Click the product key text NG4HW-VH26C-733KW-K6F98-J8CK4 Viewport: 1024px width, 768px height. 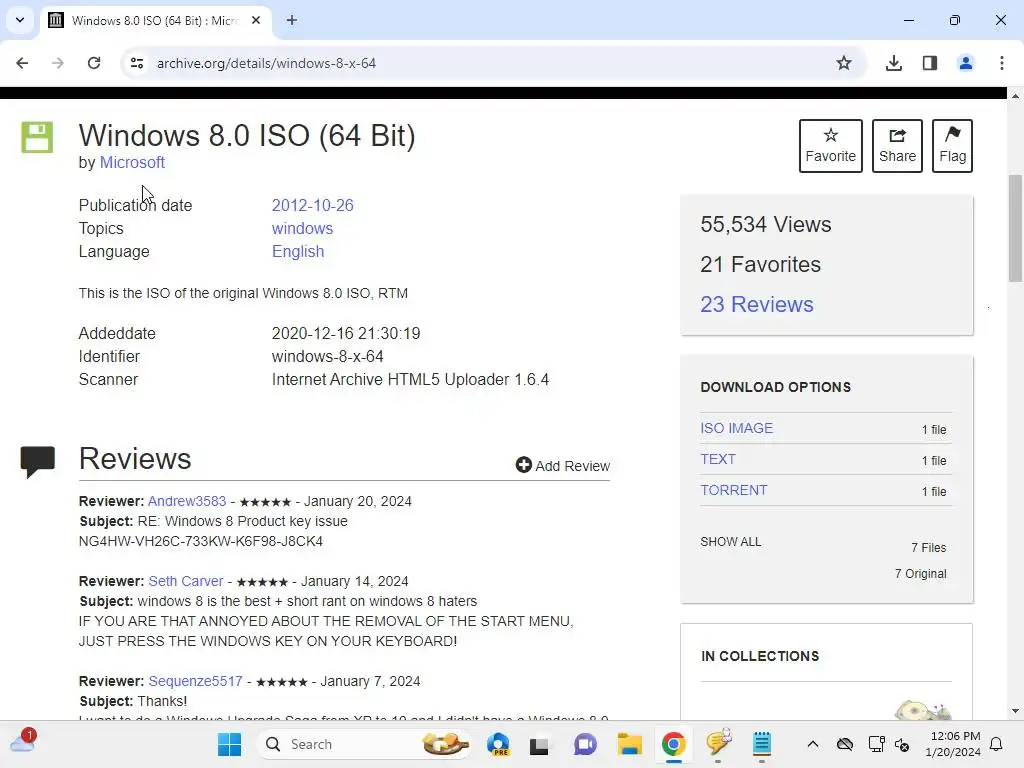200,541
